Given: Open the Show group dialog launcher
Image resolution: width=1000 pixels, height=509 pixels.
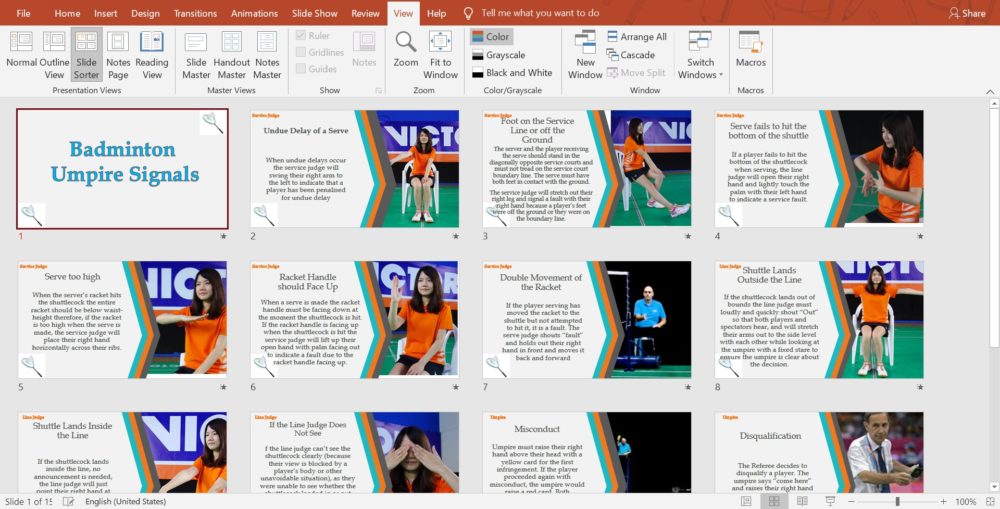Looking at the screenshot, I should [x=378, y=91].
